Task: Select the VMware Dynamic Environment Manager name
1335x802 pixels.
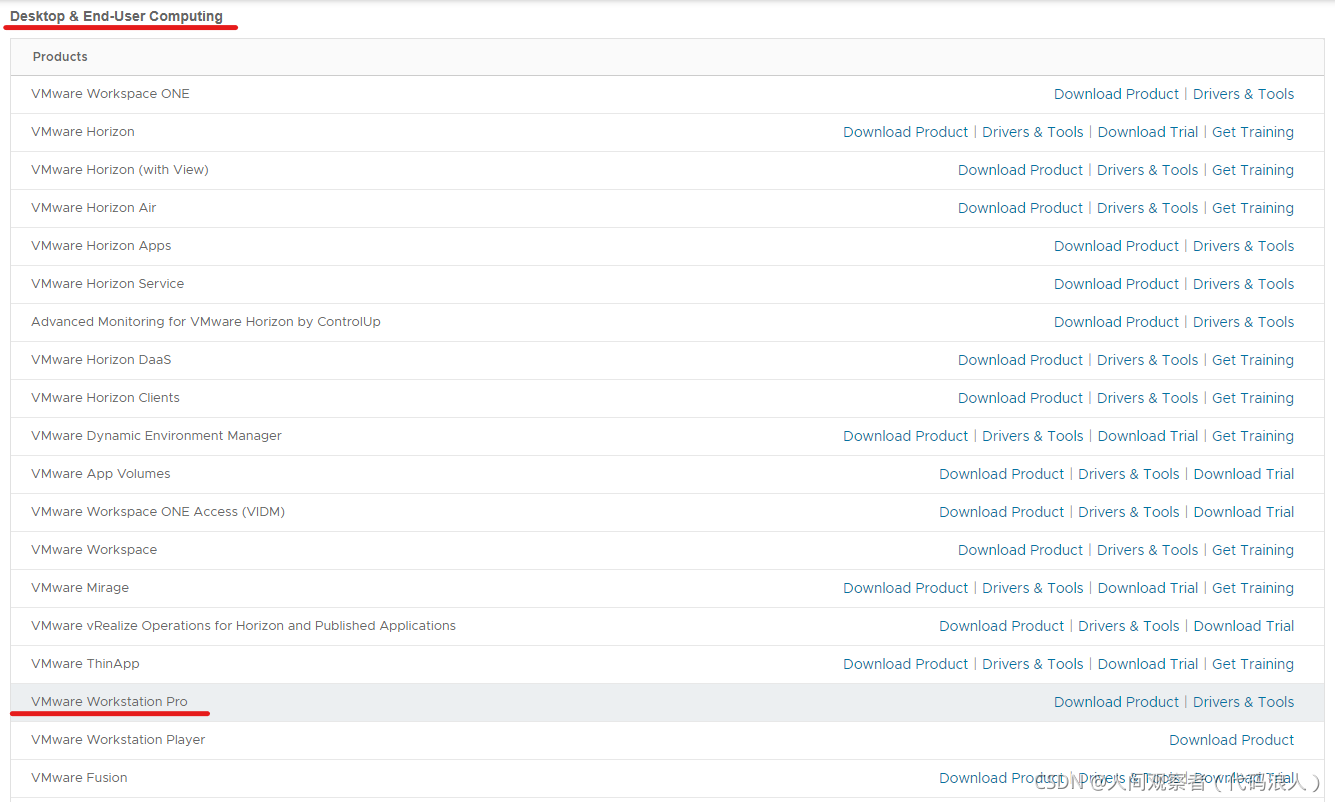Action: [156, 436]
